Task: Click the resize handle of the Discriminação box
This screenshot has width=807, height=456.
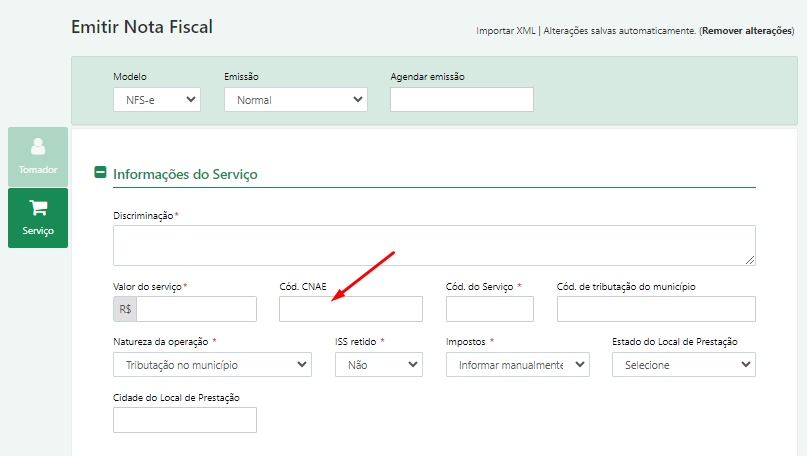Action: pyautogui.click(x=750, y=260)
